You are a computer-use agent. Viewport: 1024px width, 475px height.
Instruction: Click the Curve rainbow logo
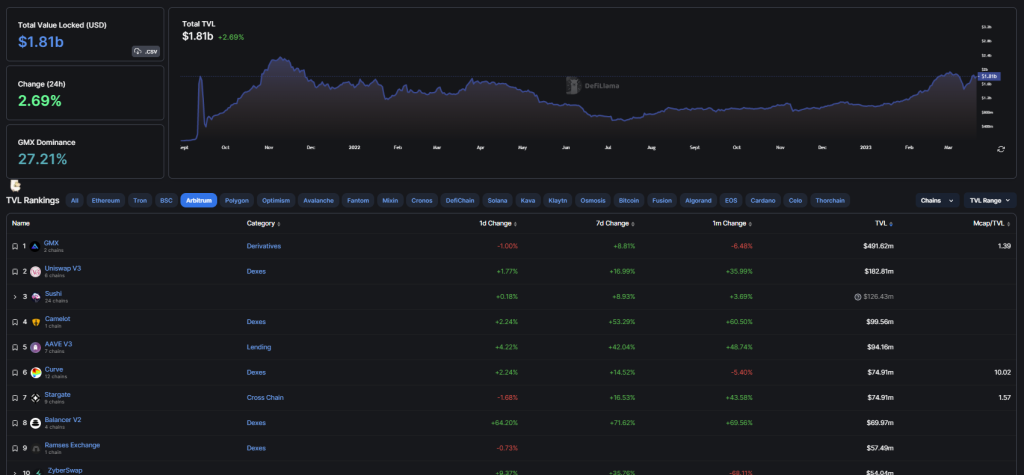[35, 372]
